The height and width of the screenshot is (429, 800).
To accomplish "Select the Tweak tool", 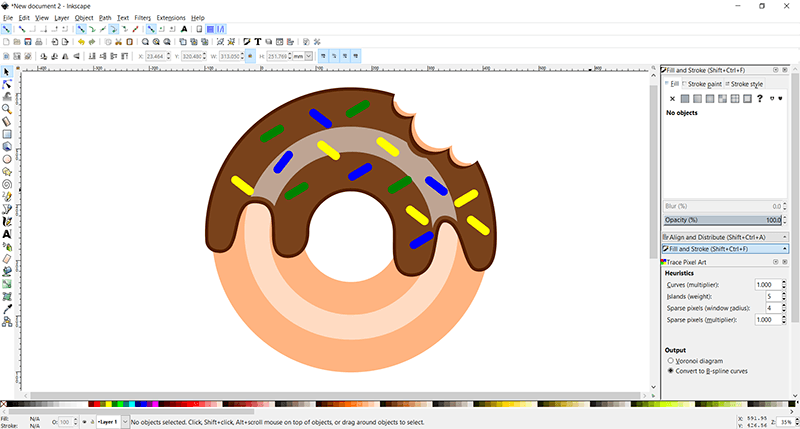I will pyautogui.click(x=7, y=96).
